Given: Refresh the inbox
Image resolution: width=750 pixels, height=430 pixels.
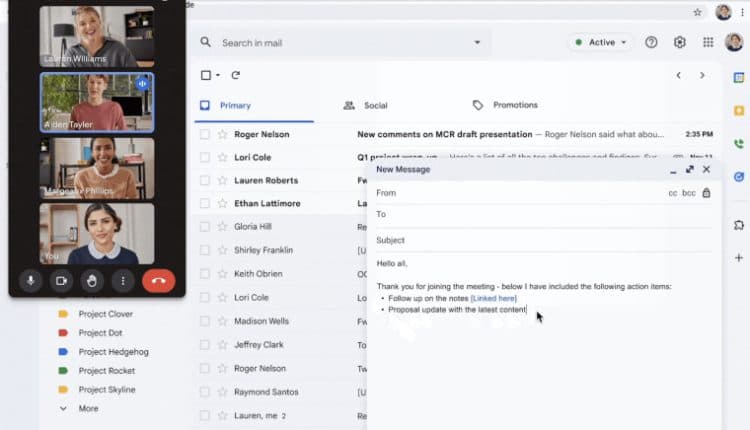Looking at the screenshot, I should [x=235, y=75].
